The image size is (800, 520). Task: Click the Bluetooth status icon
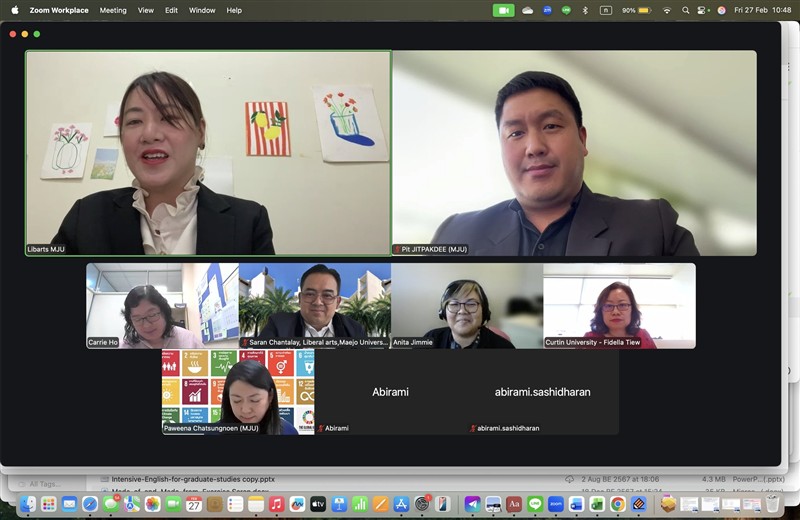click(585, 10)
